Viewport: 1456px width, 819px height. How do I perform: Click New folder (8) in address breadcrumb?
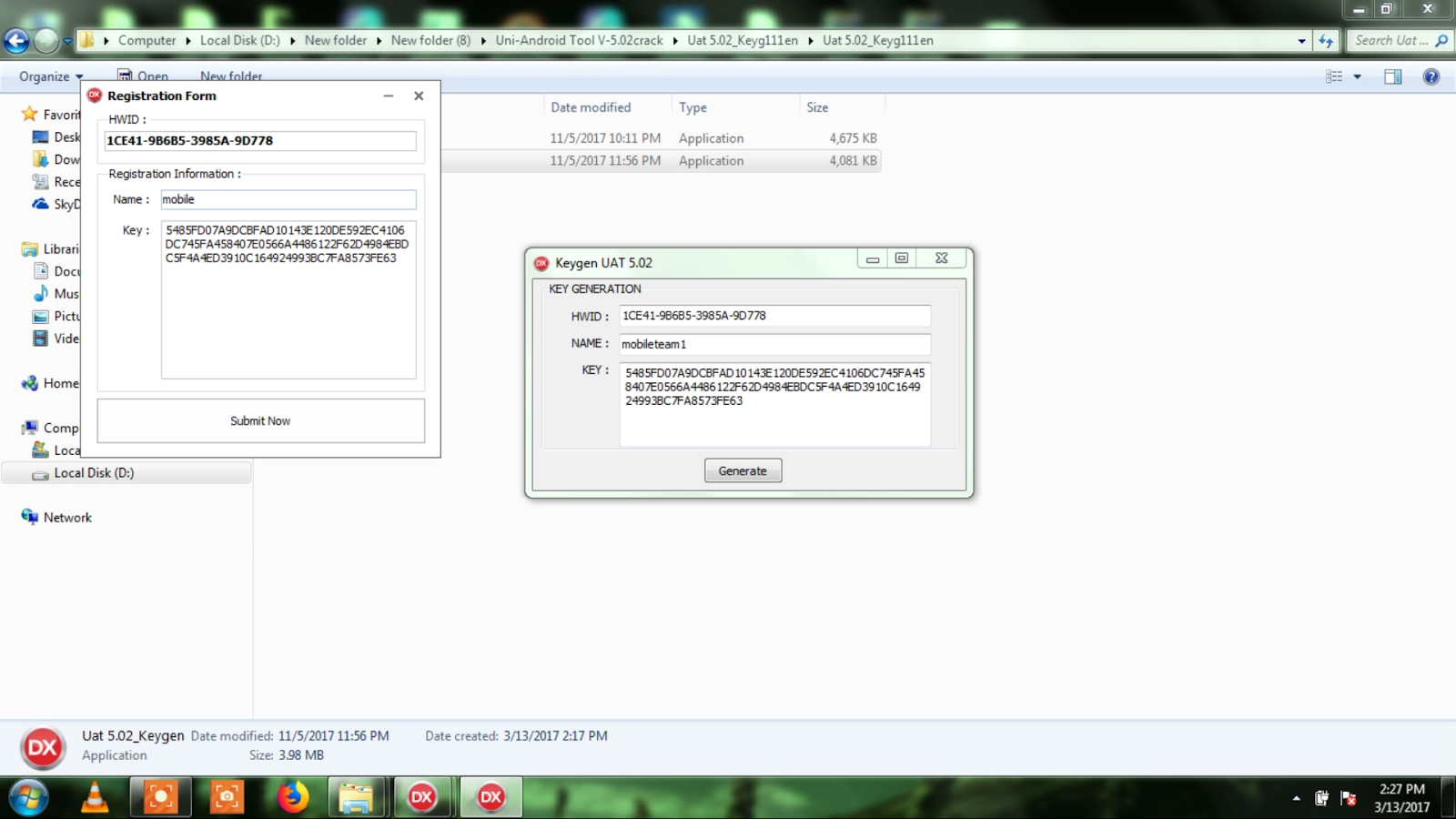pyautogui.click(x=430, y=40)
